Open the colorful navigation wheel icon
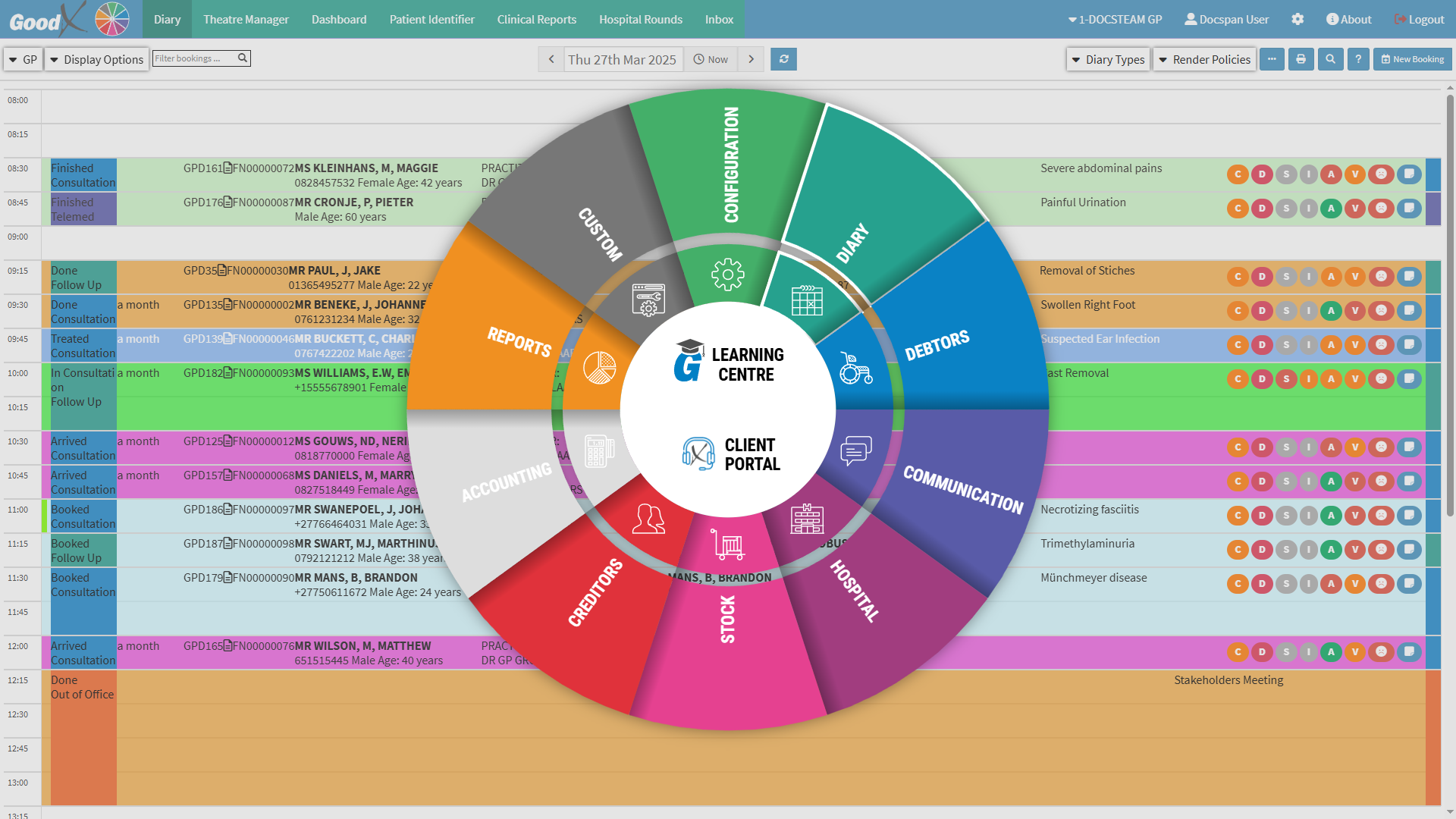Viewport: 1456px width, 819px height. pyautogui.click(x=112, y=19)
